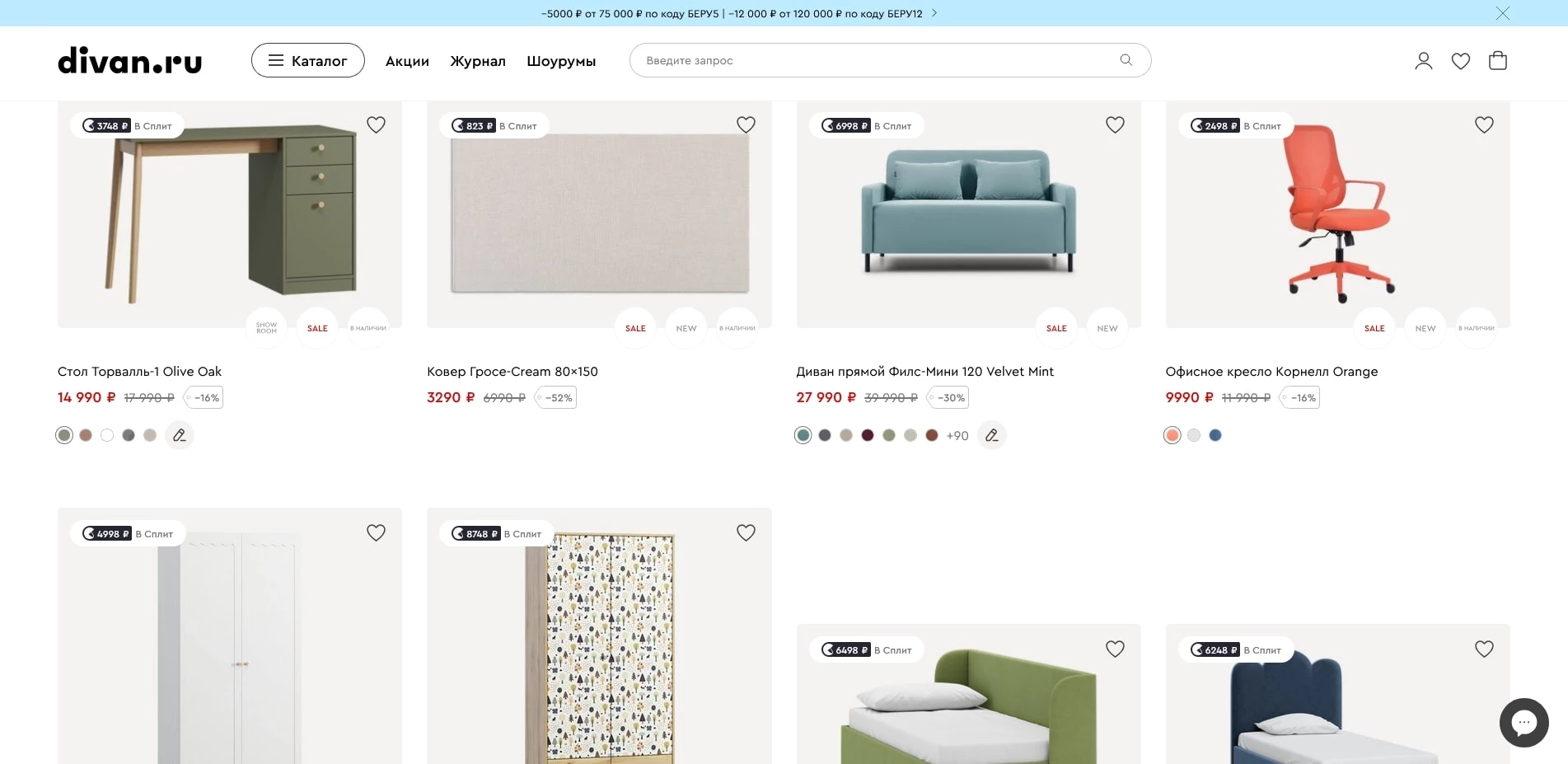Open the Каталог menu
This screenshot has width=1568, height=764.
click(308, 61)
